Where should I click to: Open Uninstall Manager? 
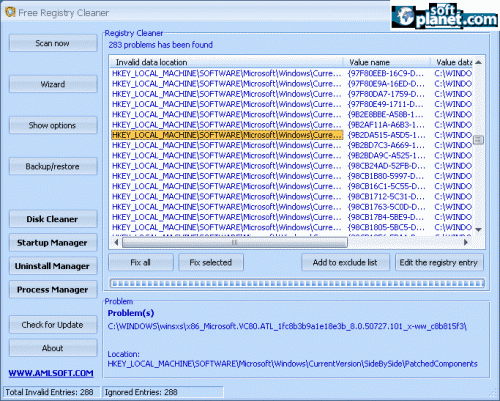[x=53, y=266]
